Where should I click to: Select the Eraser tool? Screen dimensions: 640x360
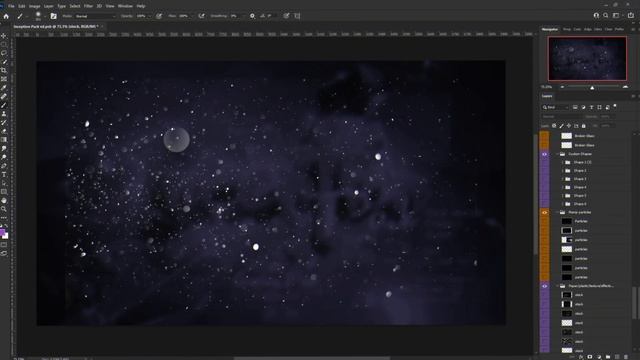[4, 131]
